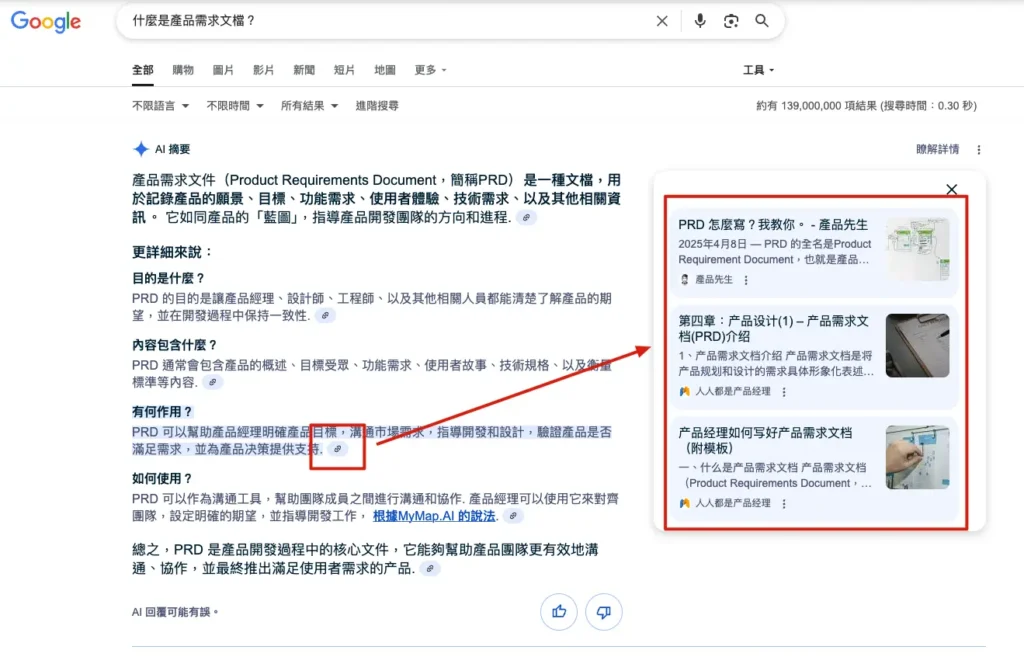Open three-dot menu for 產品先生 source
Screen dimensions: 1024x657
(x=746, y=280)
